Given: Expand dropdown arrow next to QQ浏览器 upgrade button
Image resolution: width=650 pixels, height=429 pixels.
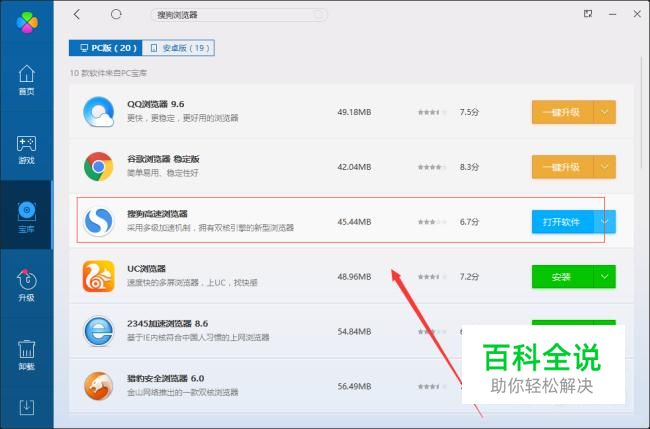Looking at the screenshot, I should click(x=605, y=112).
